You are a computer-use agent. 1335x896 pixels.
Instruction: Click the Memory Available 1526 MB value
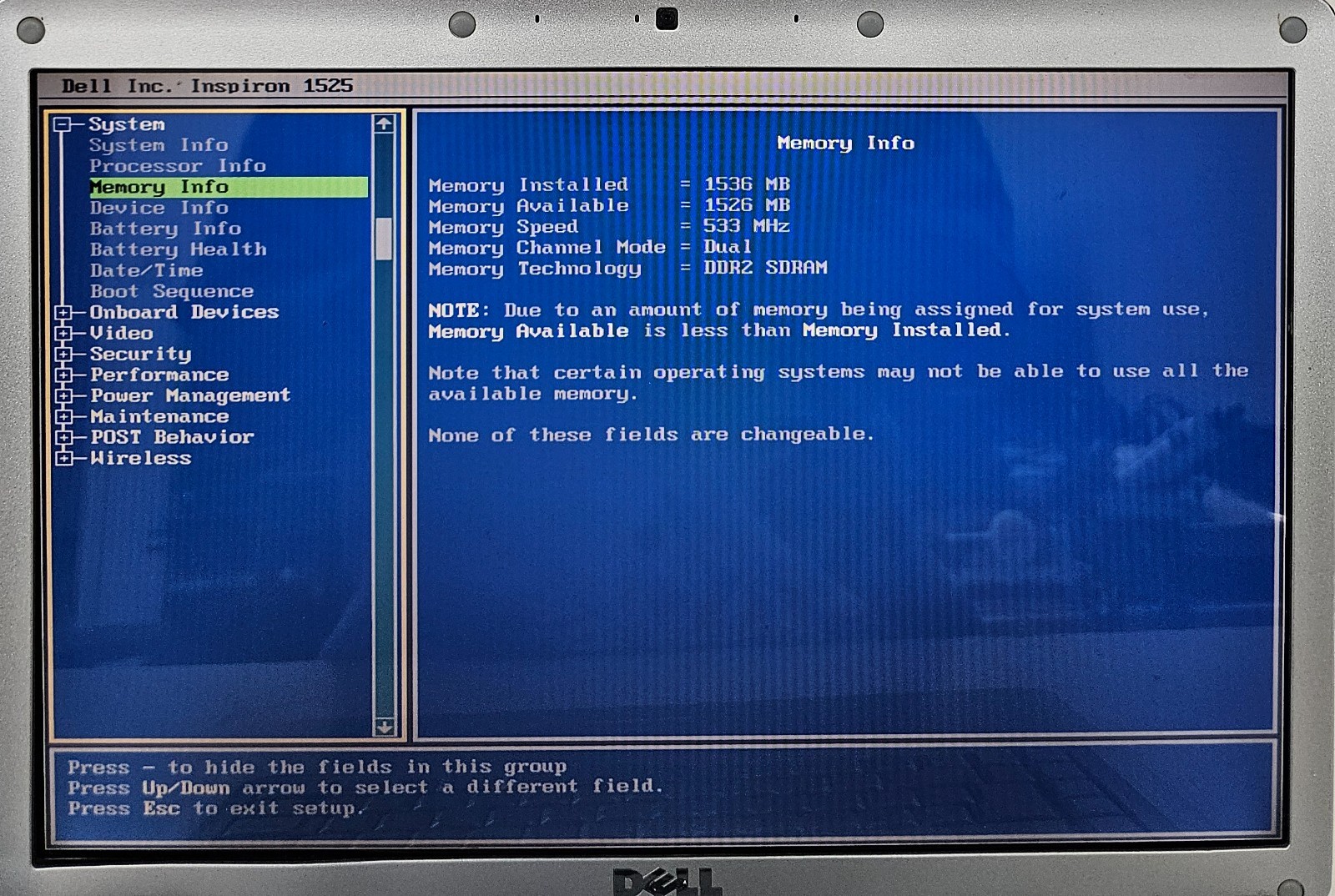pyautogui.click(x=747, y=205)
